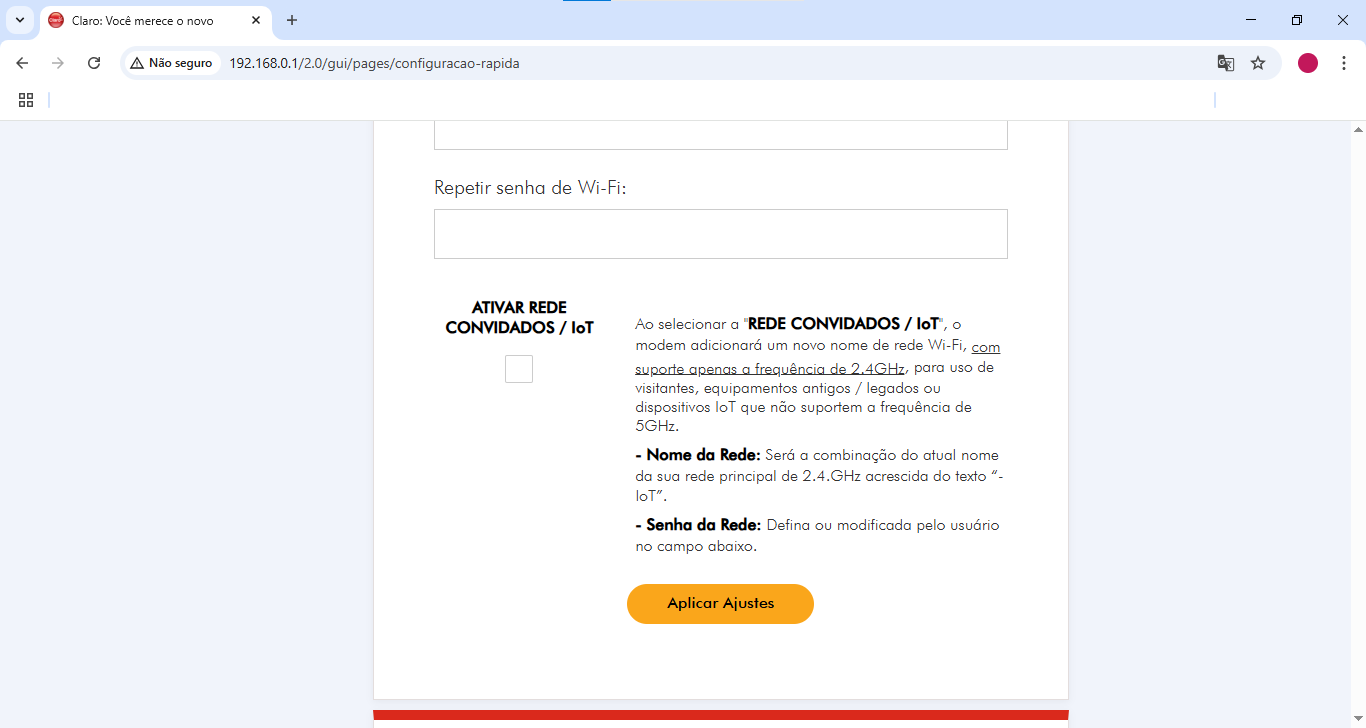Open the Chrome profile avatar
This screenshot has width=1366, height=728.
(x=1308, y=63)
